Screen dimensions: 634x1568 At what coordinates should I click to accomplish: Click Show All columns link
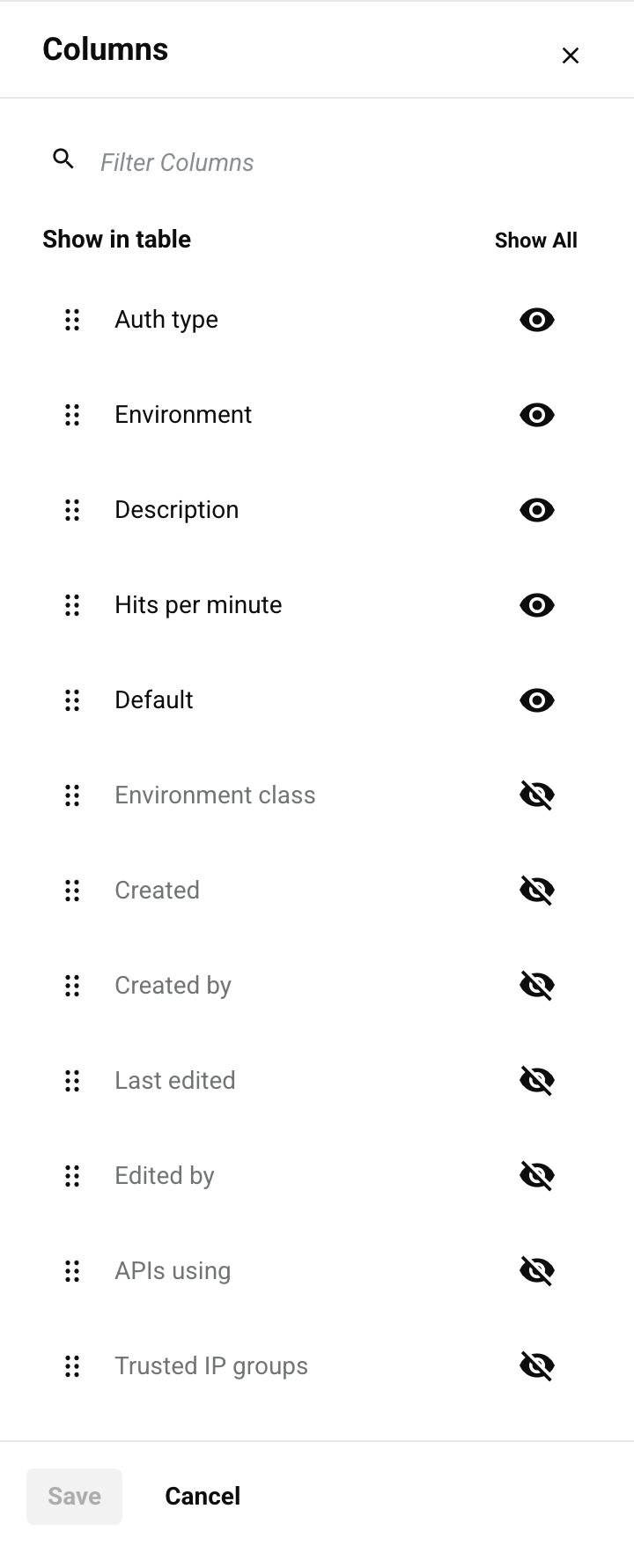pyautogui.click(x=535, y=240)
